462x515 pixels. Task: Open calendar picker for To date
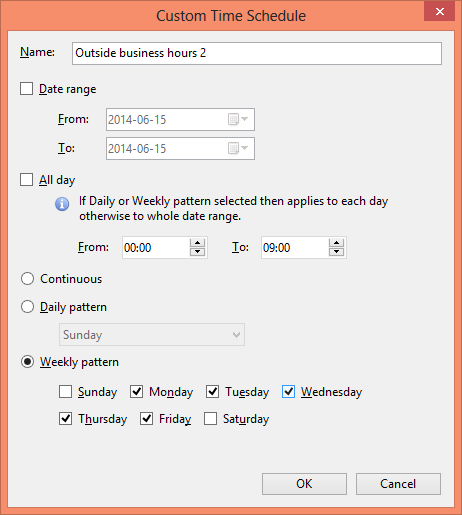pyautogui.click(x=238, y=148)
